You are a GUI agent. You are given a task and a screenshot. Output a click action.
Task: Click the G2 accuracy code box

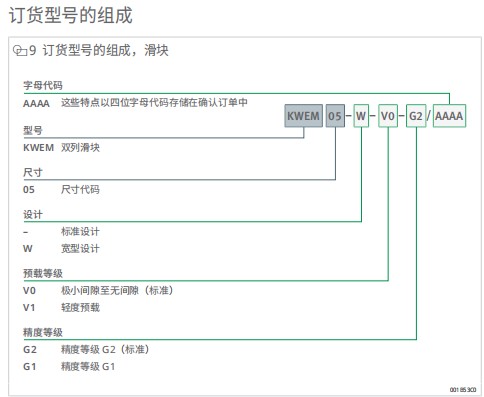(416, 116)
